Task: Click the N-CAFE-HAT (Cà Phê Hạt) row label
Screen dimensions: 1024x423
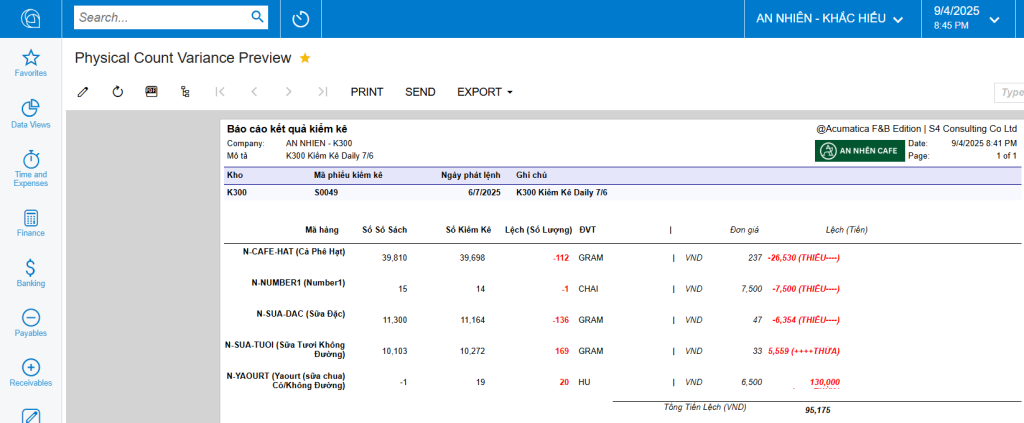Action: pyautogui.click(x=294, y=251)
